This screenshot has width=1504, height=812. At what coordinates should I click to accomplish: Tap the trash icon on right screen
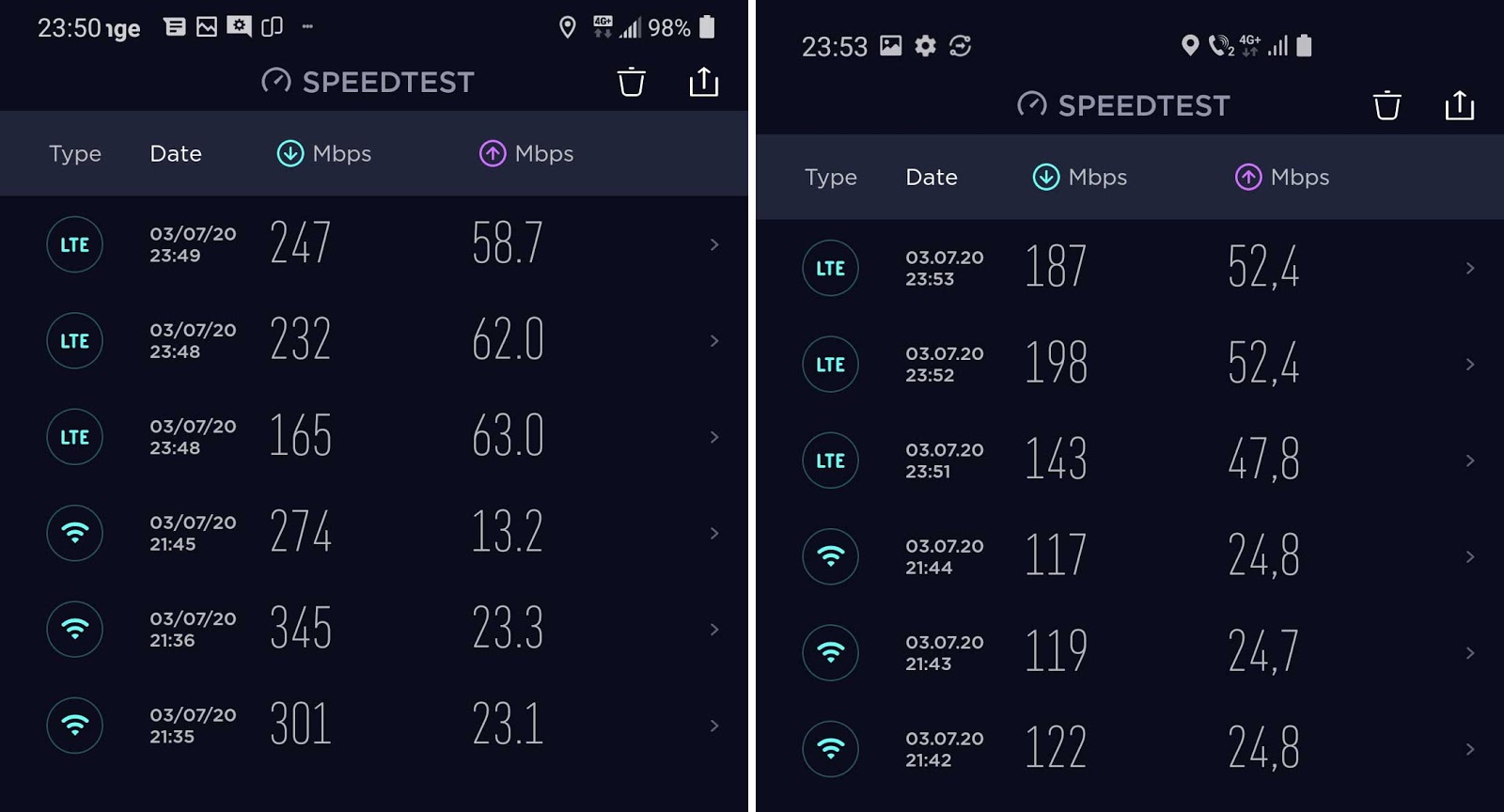tap(1386, 105)
